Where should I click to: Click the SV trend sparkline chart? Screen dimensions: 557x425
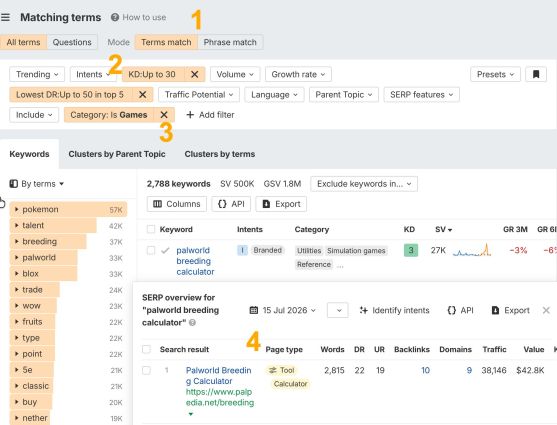coord(472,250)
